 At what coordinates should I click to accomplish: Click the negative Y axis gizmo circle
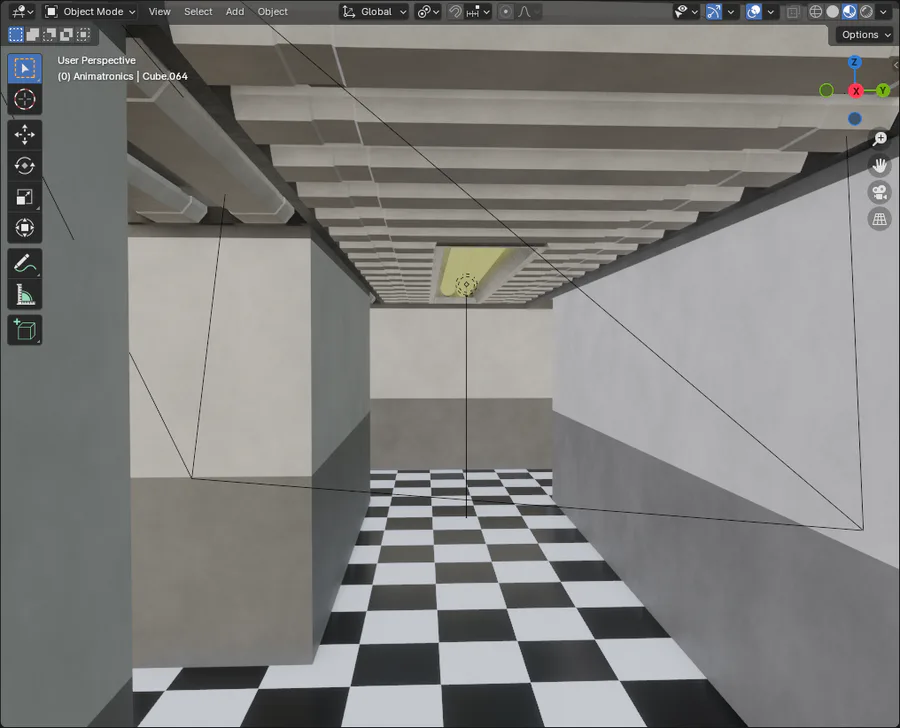pyautogui.click(x=827, y=90)
